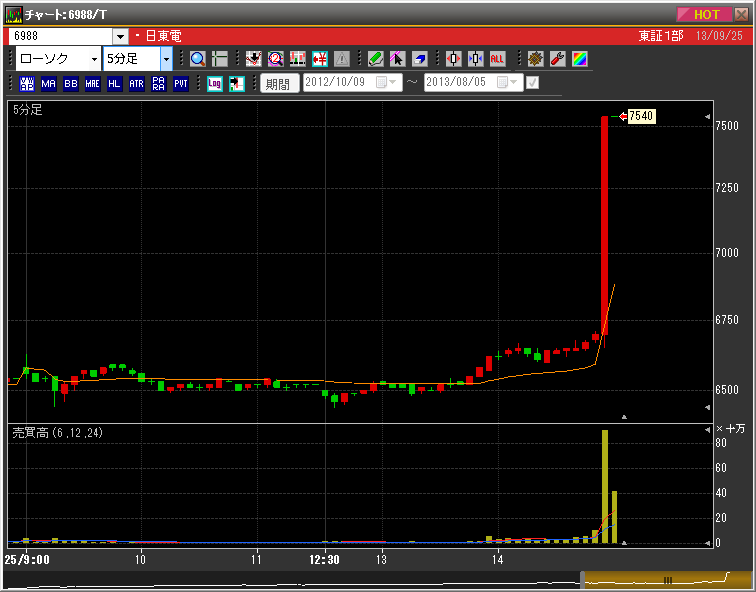Click the red ALL display icon
This screenshot has width=756, height=592.
click(x=497, y=59)
